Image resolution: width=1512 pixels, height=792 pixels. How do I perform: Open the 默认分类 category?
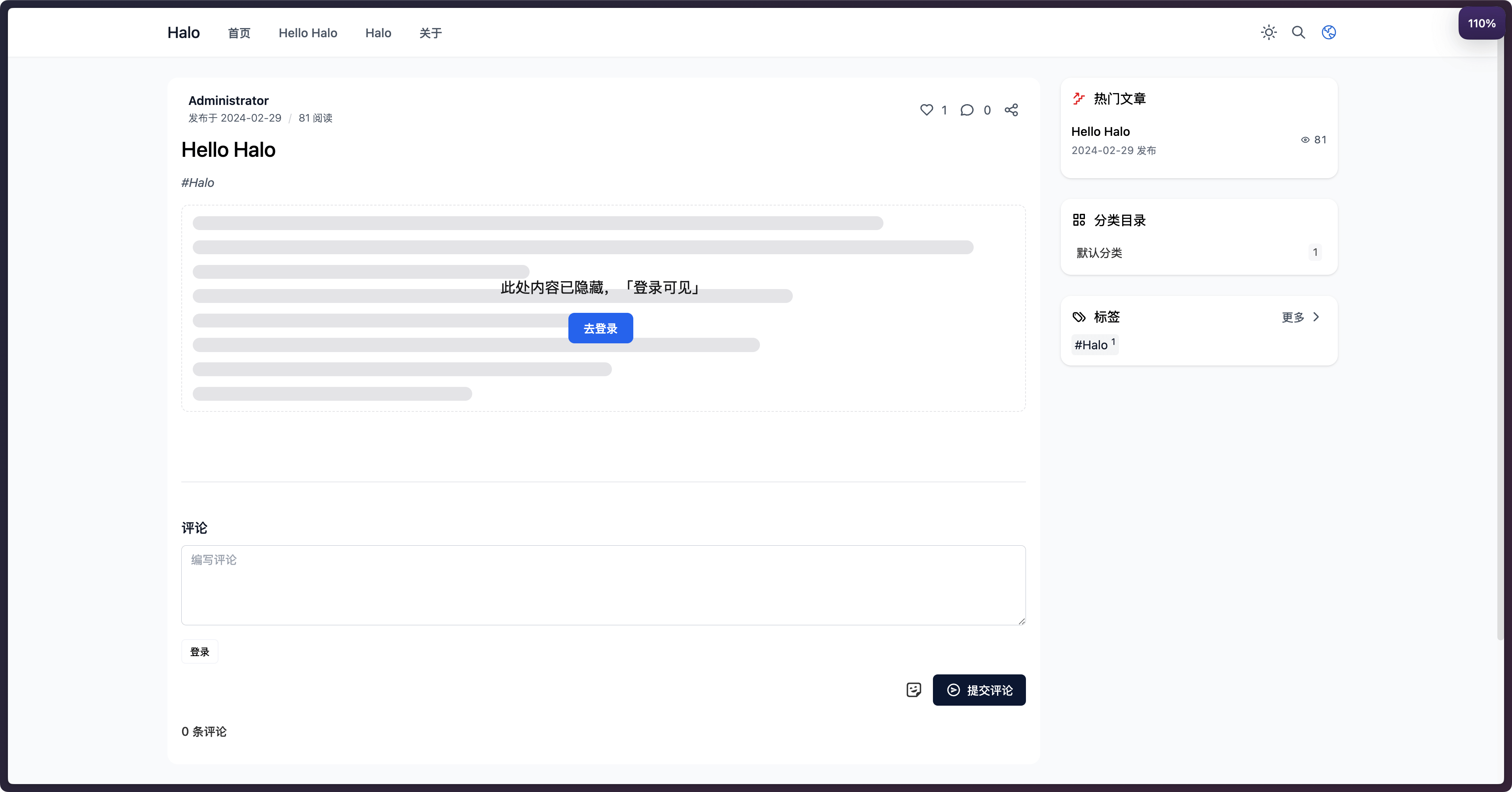1100,253
